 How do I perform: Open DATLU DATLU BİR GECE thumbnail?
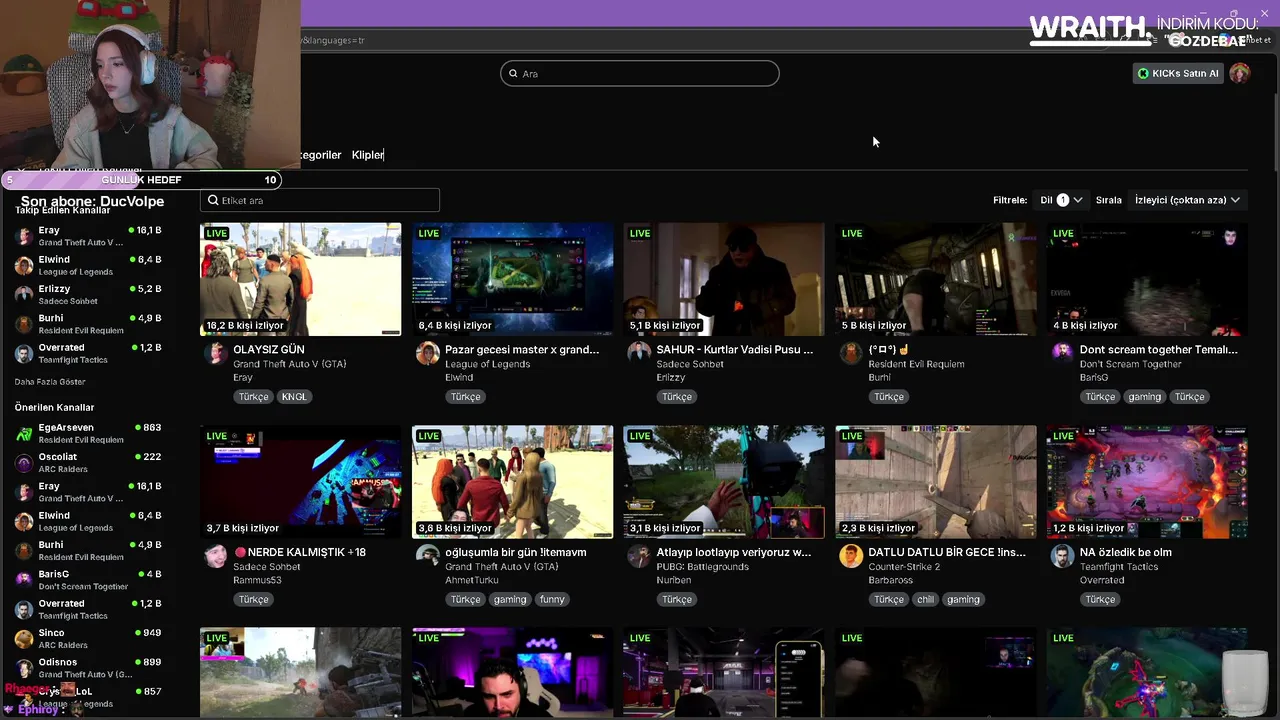[936, 482]
